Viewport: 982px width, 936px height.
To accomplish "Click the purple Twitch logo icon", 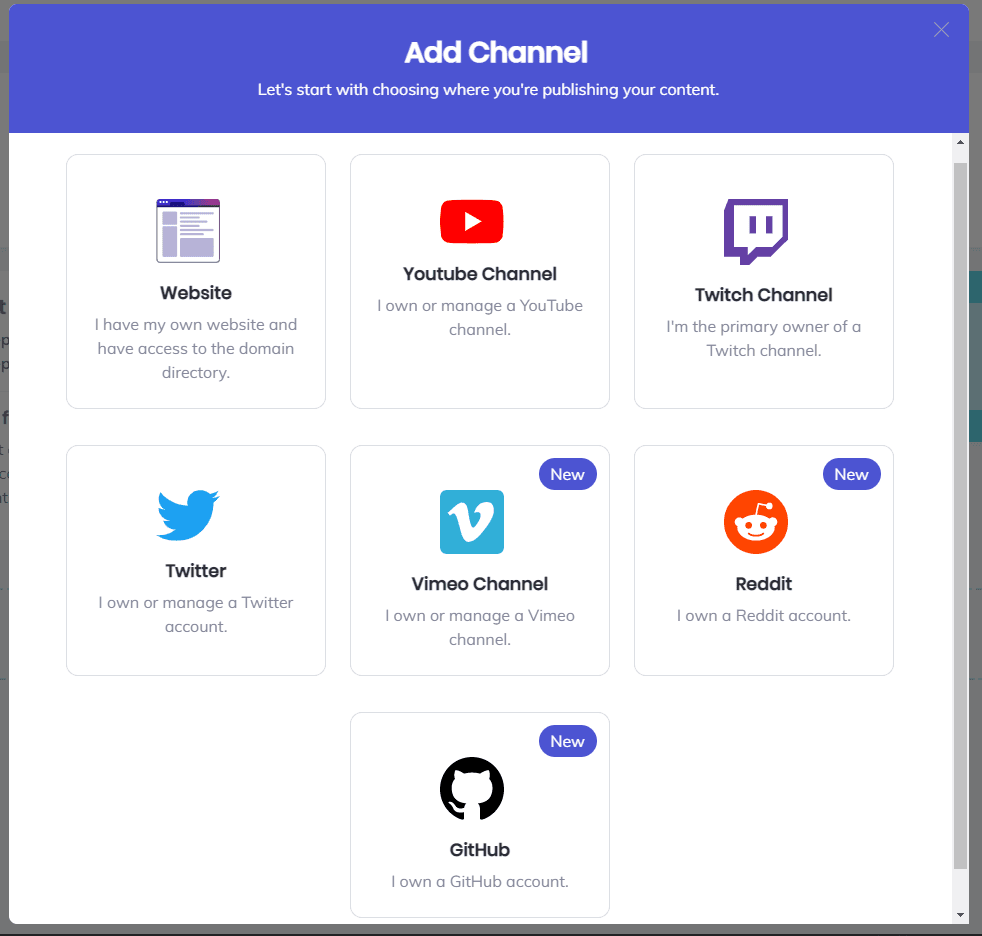I will 756,232.
